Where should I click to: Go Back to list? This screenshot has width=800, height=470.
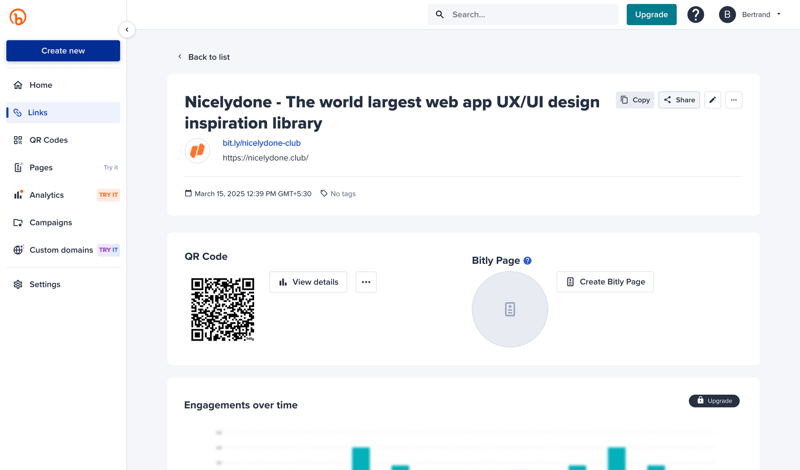pos(204,57)
